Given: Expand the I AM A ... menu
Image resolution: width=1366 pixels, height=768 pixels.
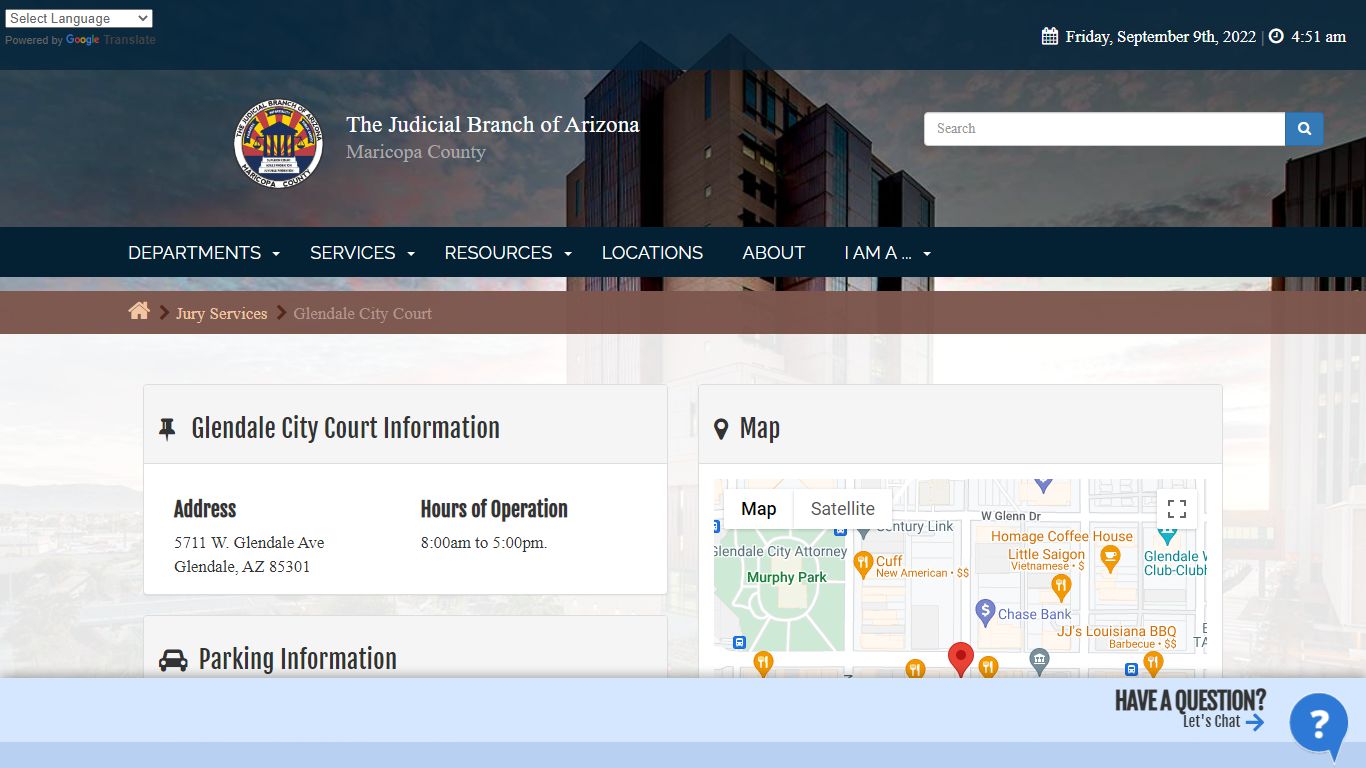Looking at the screenshot, I should tap(887, 253).
